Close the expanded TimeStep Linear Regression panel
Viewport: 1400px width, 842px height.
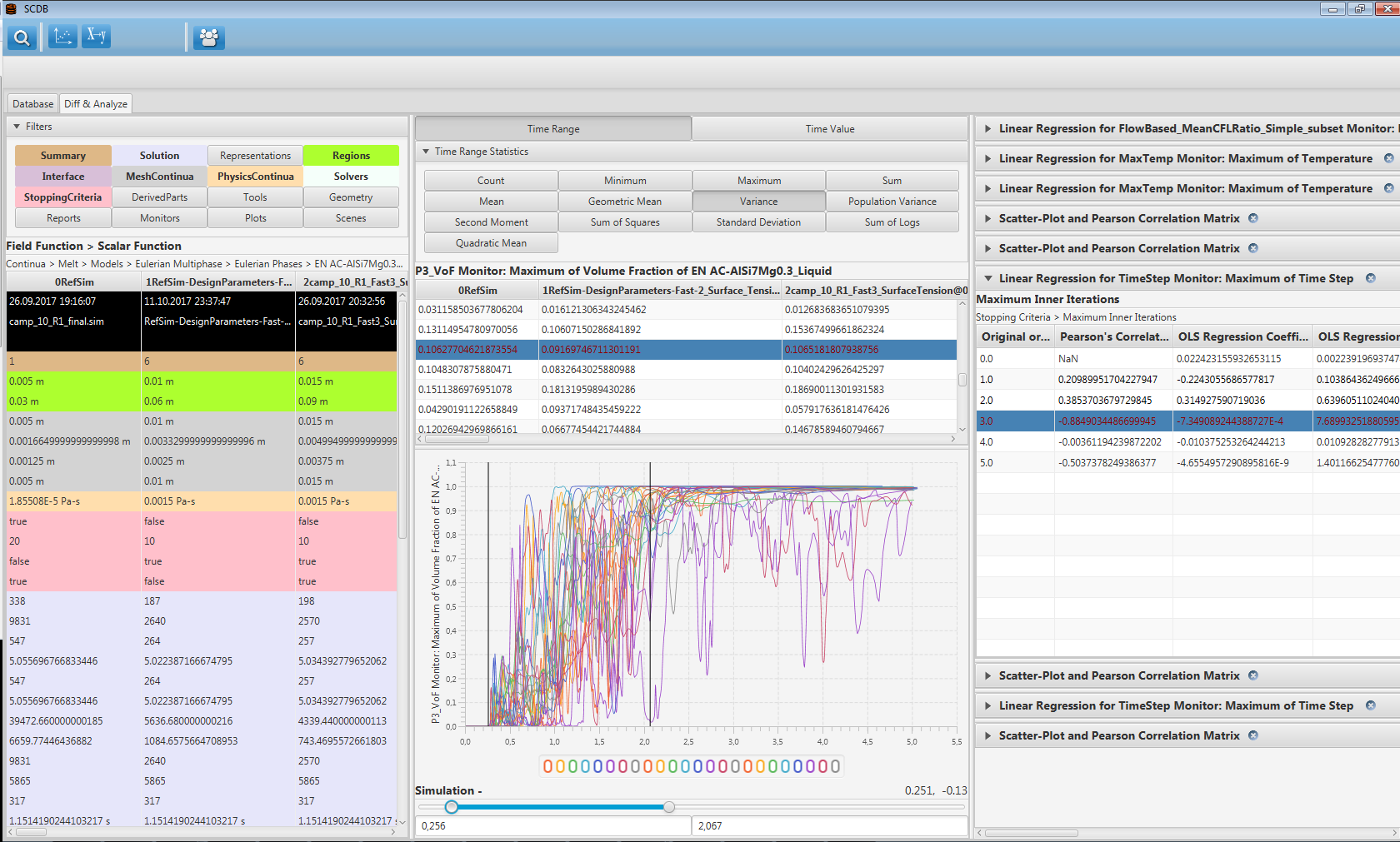[1370, 278]
